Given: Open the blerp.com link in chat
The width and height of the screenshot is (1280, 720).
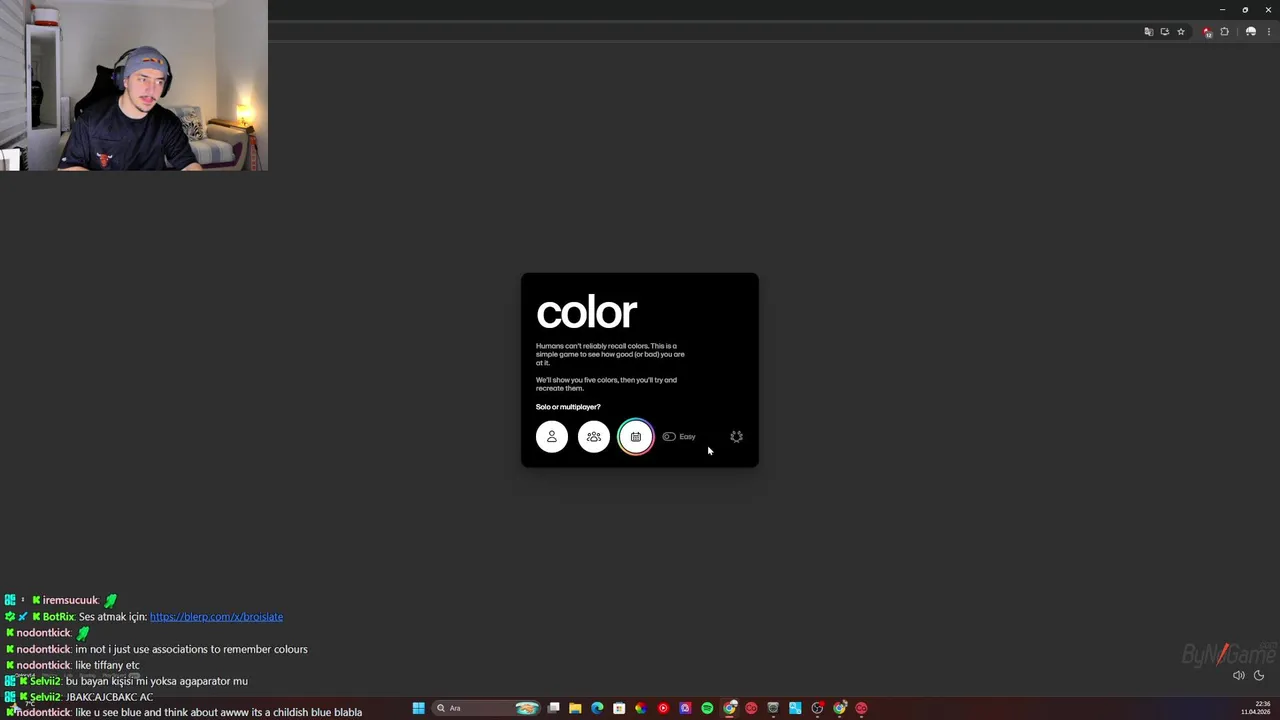Looking at the screenshot, I should point(216,617).
